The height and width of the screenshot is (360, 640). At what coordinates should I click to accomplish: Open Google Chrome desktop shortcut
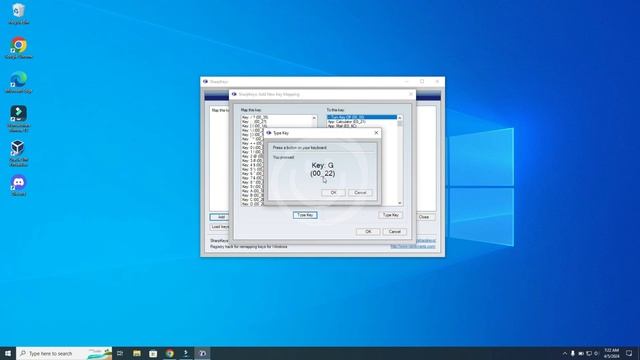(18, 48)
